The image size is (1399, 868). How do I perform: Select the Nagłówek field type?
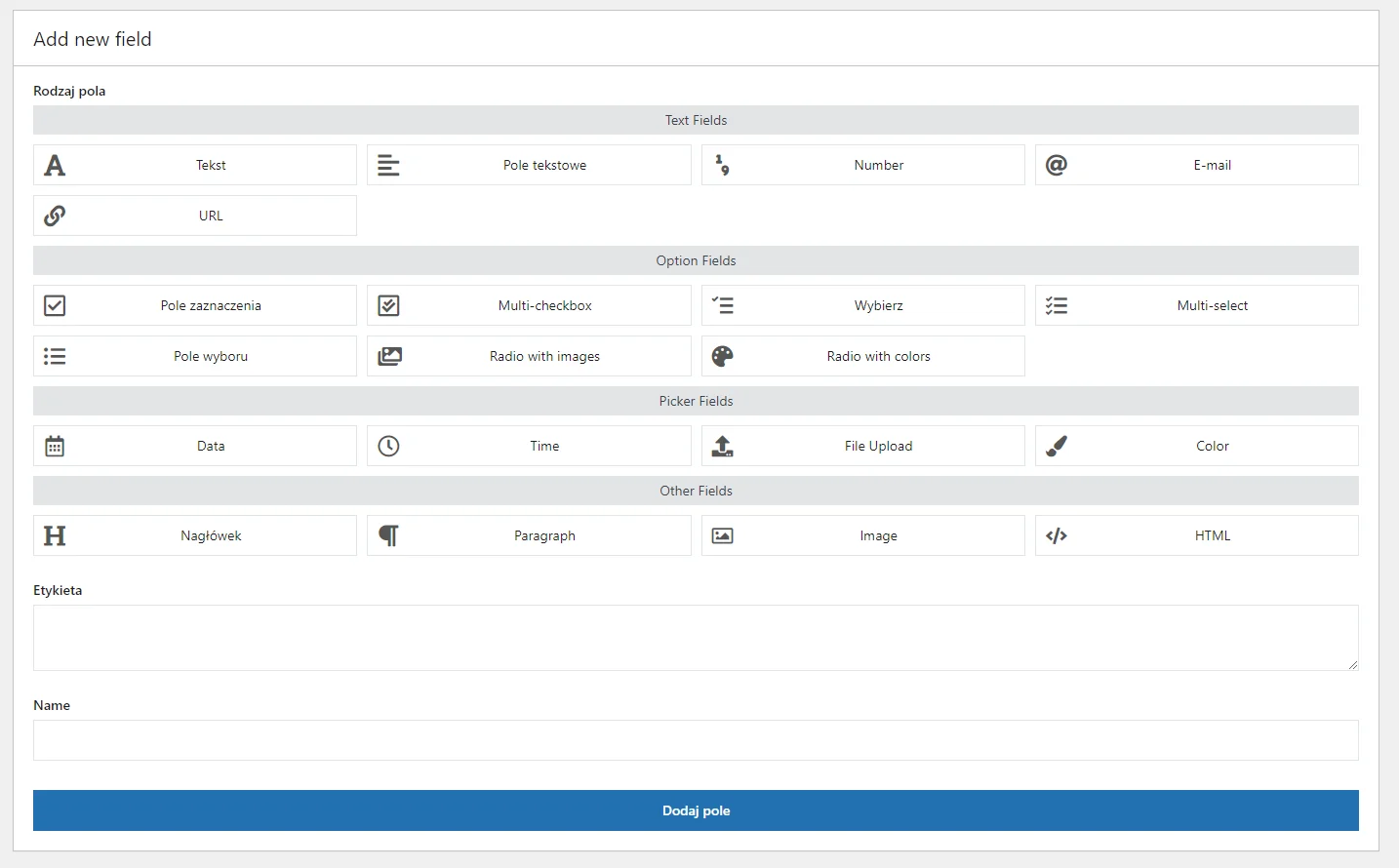coord(195,536)
